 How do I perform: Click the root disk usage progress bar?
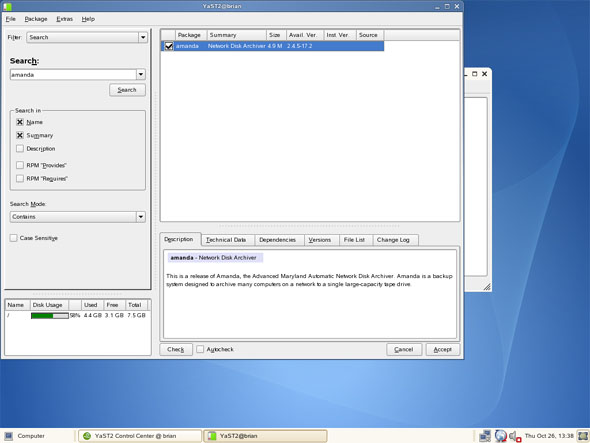click(50, 315)
